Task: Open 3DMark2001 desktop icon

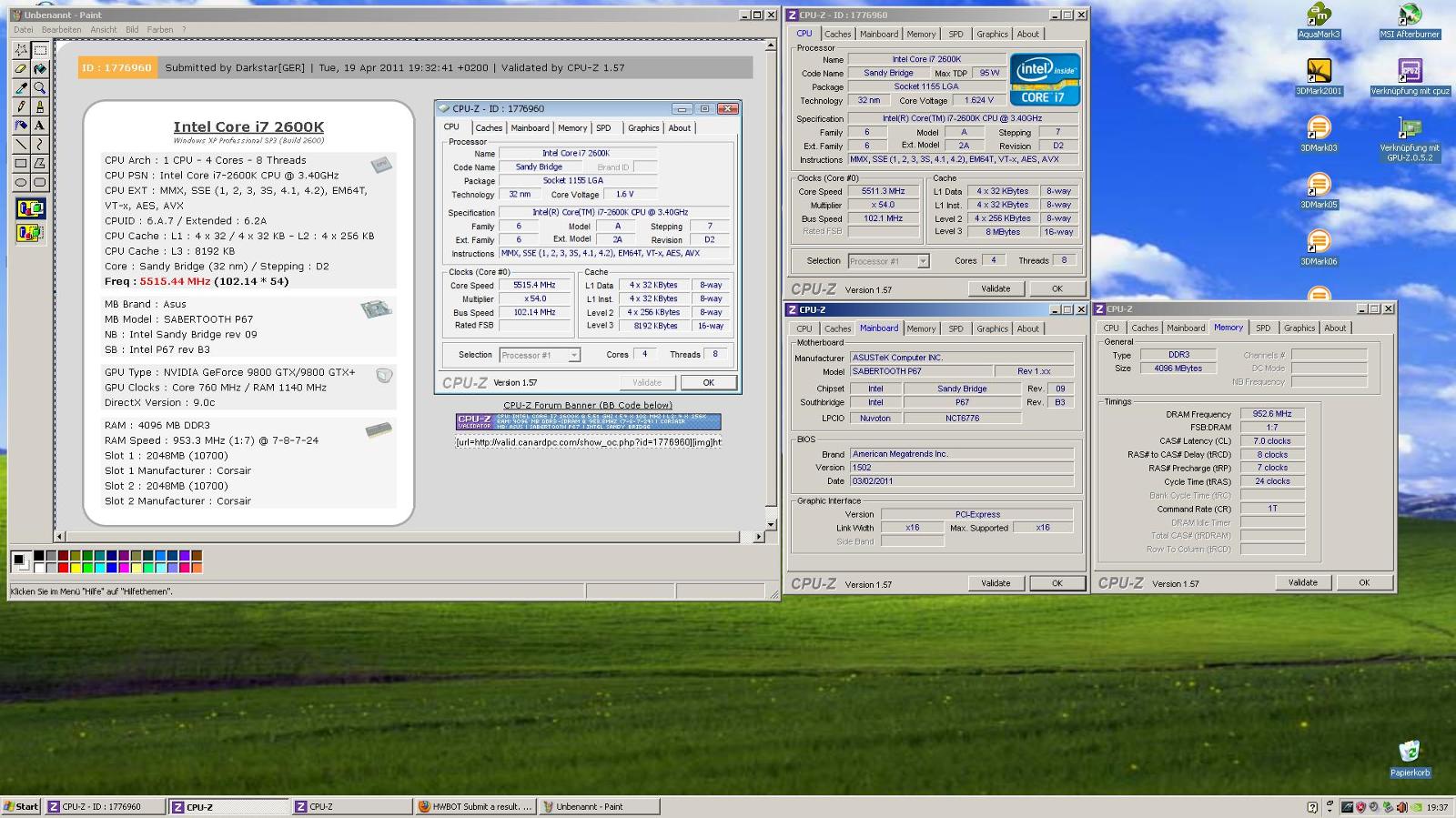Action: click(1319, 77)
